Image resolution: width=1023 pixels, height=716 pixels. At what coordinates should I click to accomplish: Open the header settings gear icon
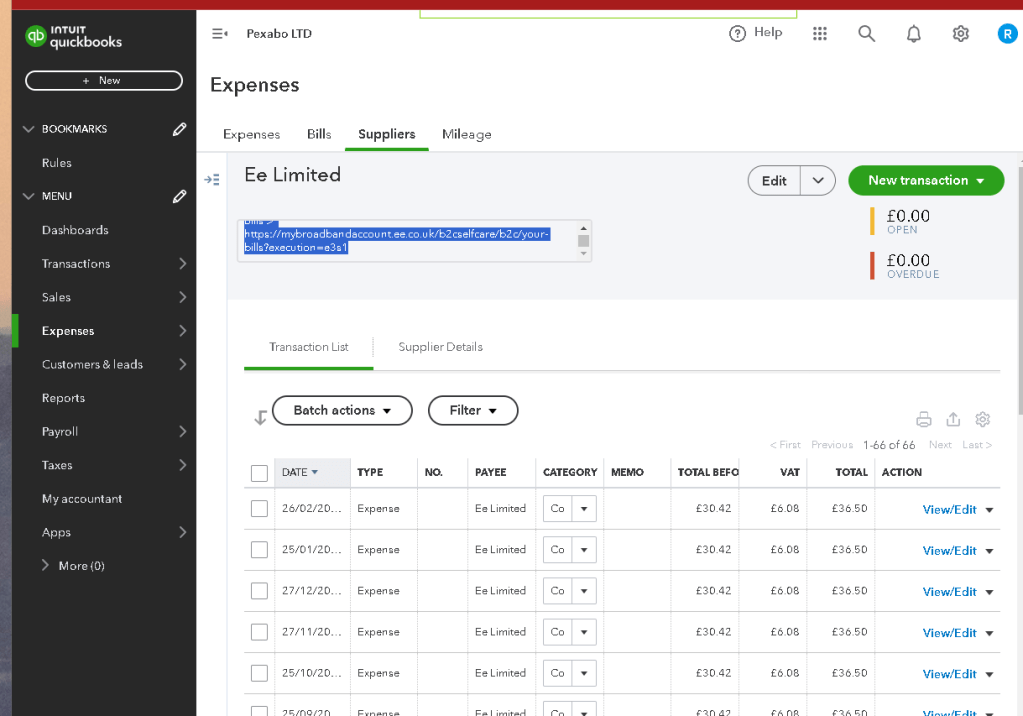[960, 33]
